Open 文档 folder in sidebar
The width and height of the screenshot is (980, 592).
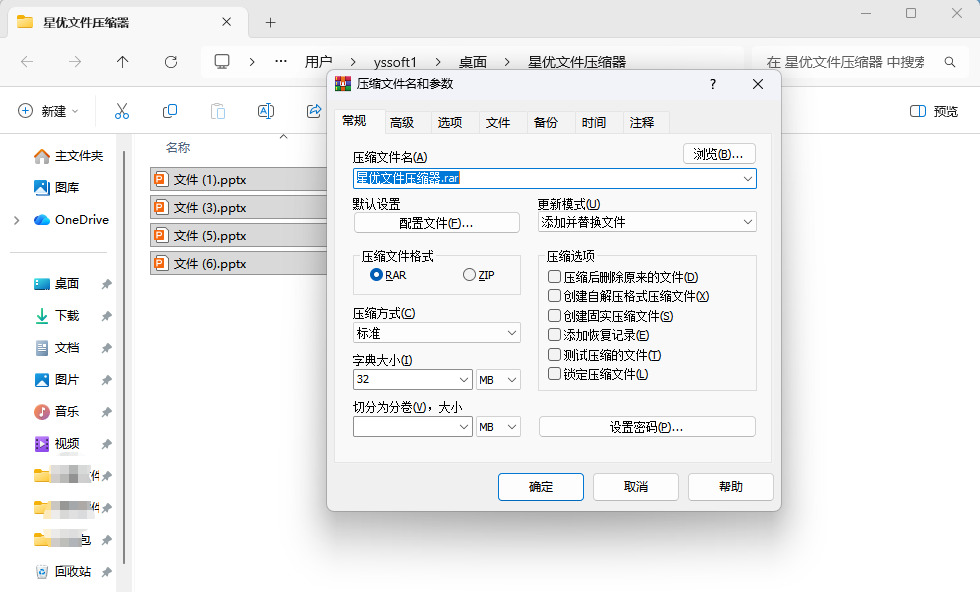pos(56,348)
